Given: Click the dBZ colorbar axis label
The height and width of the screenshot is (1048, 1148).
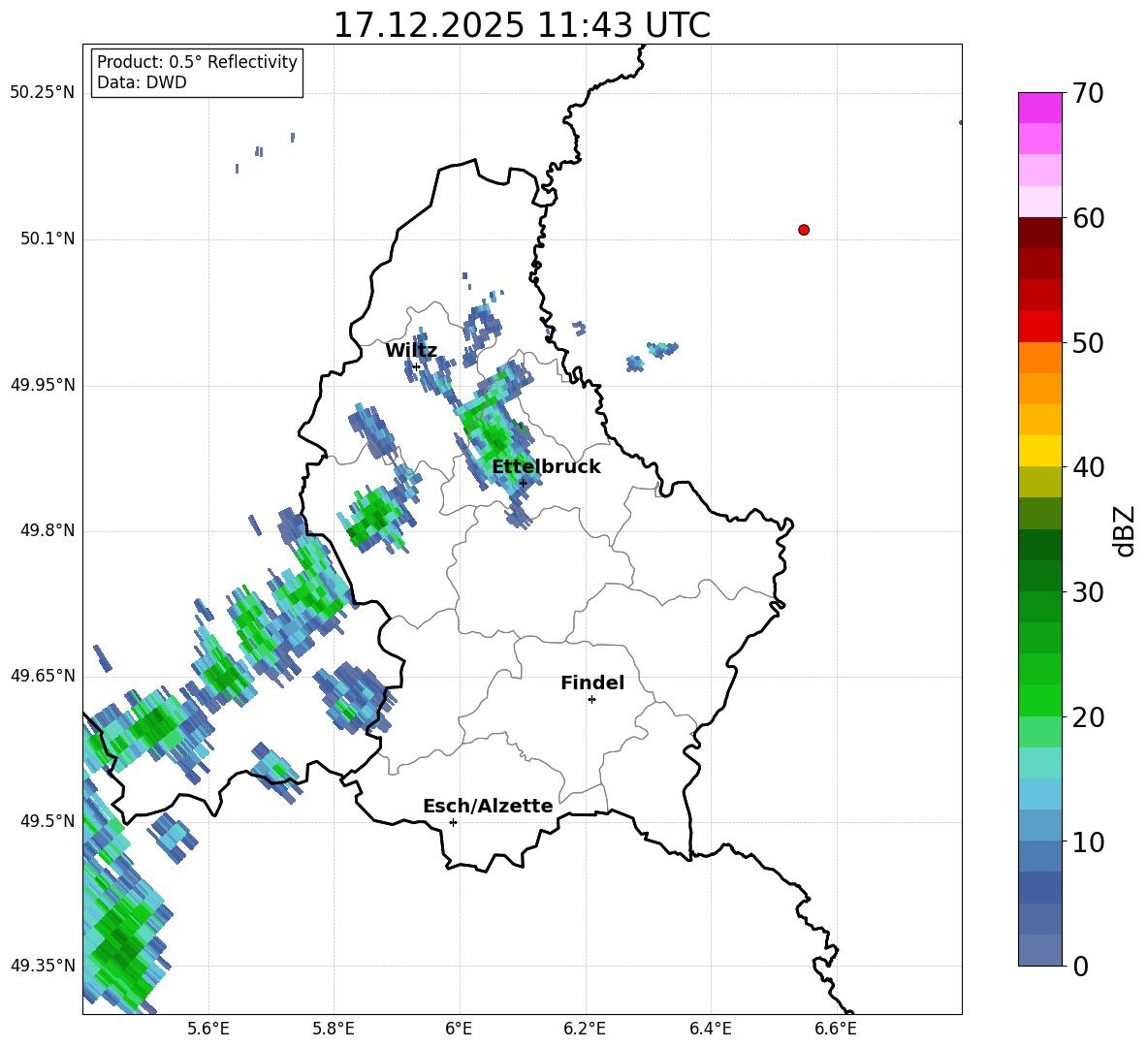Looking at the screenshot, I should click(x=1126, y=530).
